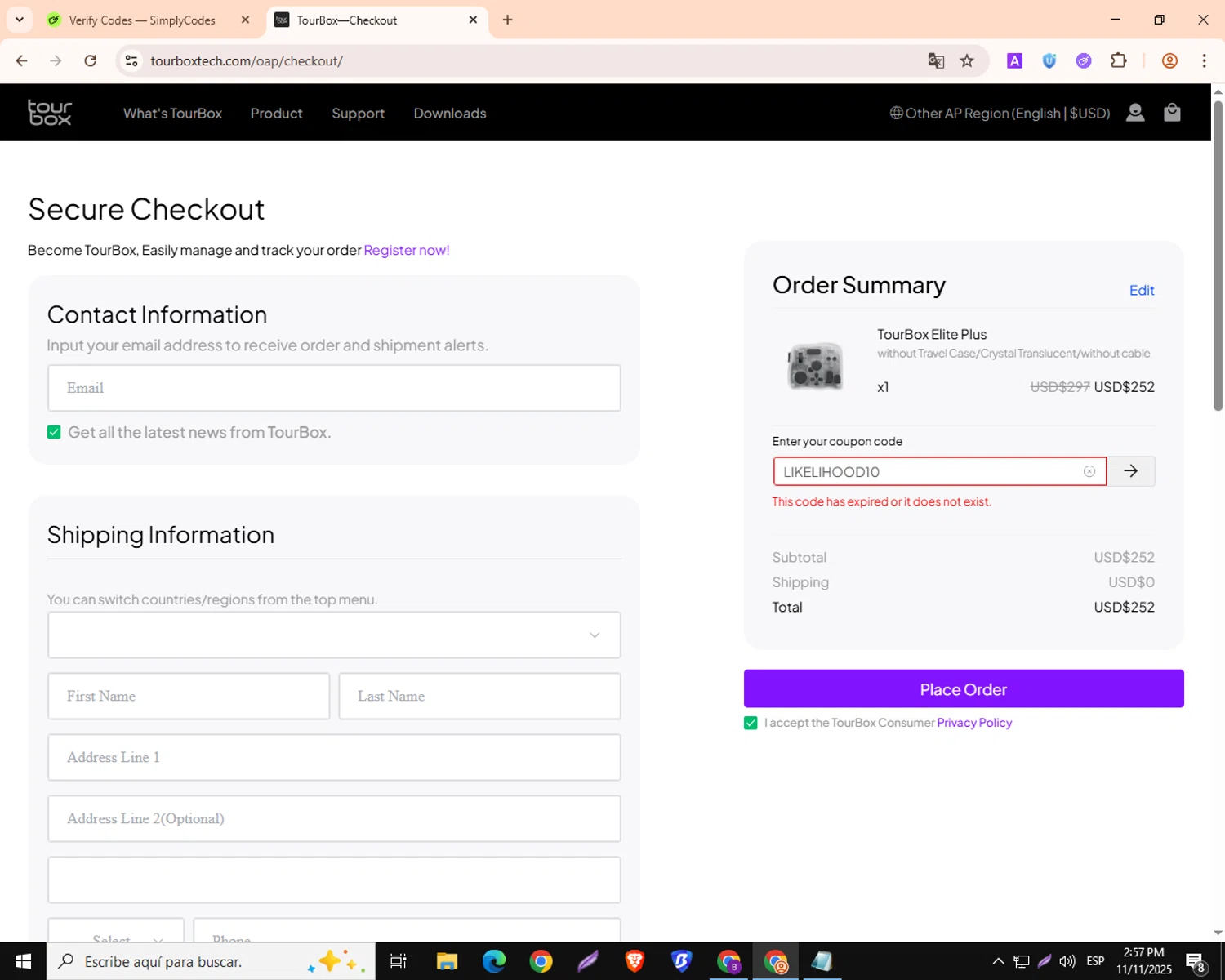Open What's TourBox menu
Image resolution: width=1225 pixels, height=980 pixels.
(x=172, y=113)
